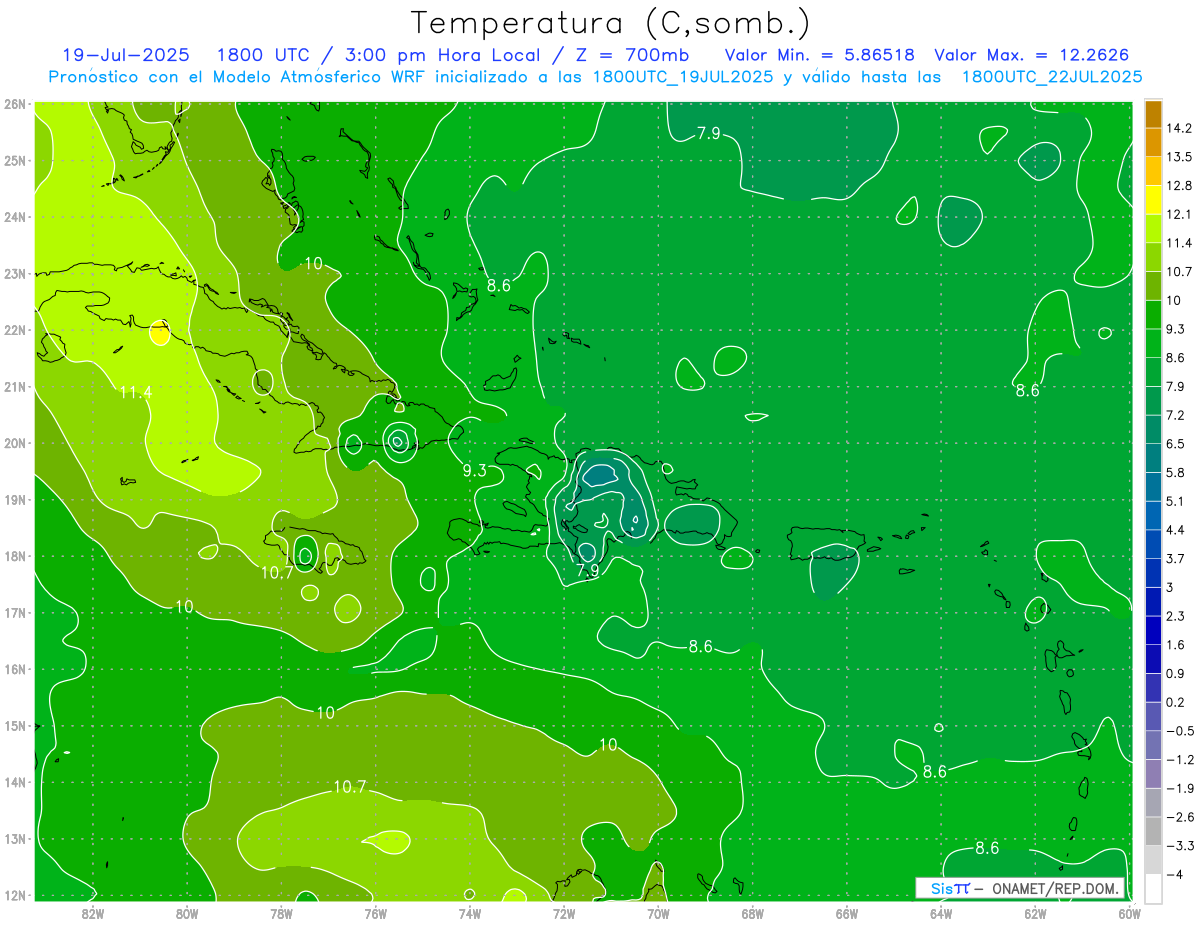Click the longitude axis label '78W'
This screenshot has width=1200, height=927.
tap(281, 913)
